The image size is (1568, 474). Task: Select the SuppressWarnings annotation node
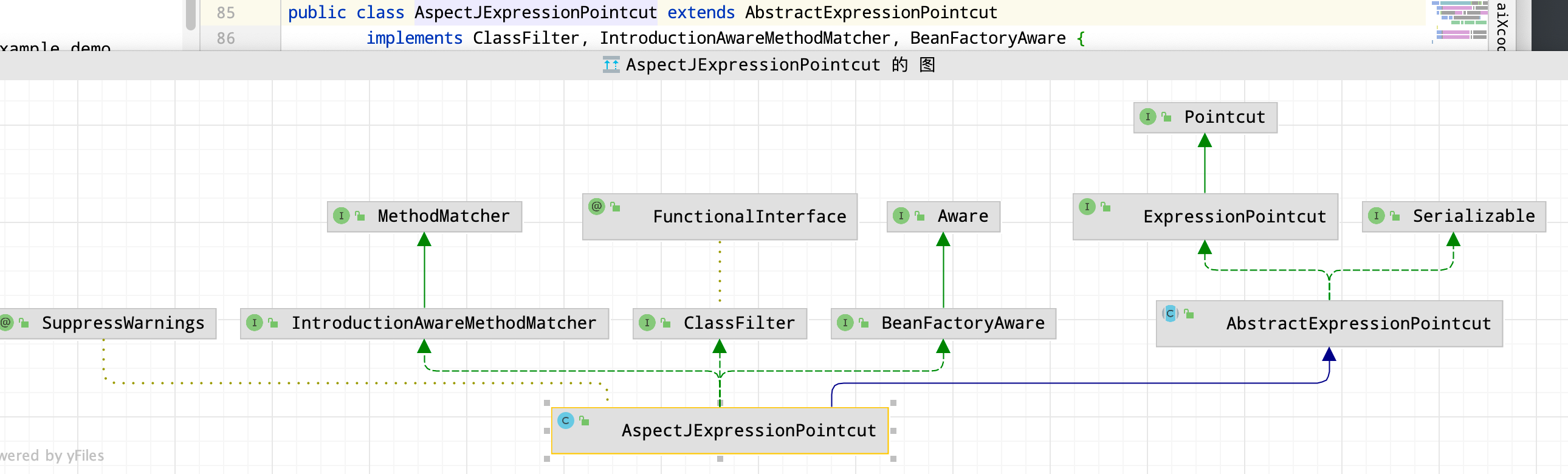[108, 324]
